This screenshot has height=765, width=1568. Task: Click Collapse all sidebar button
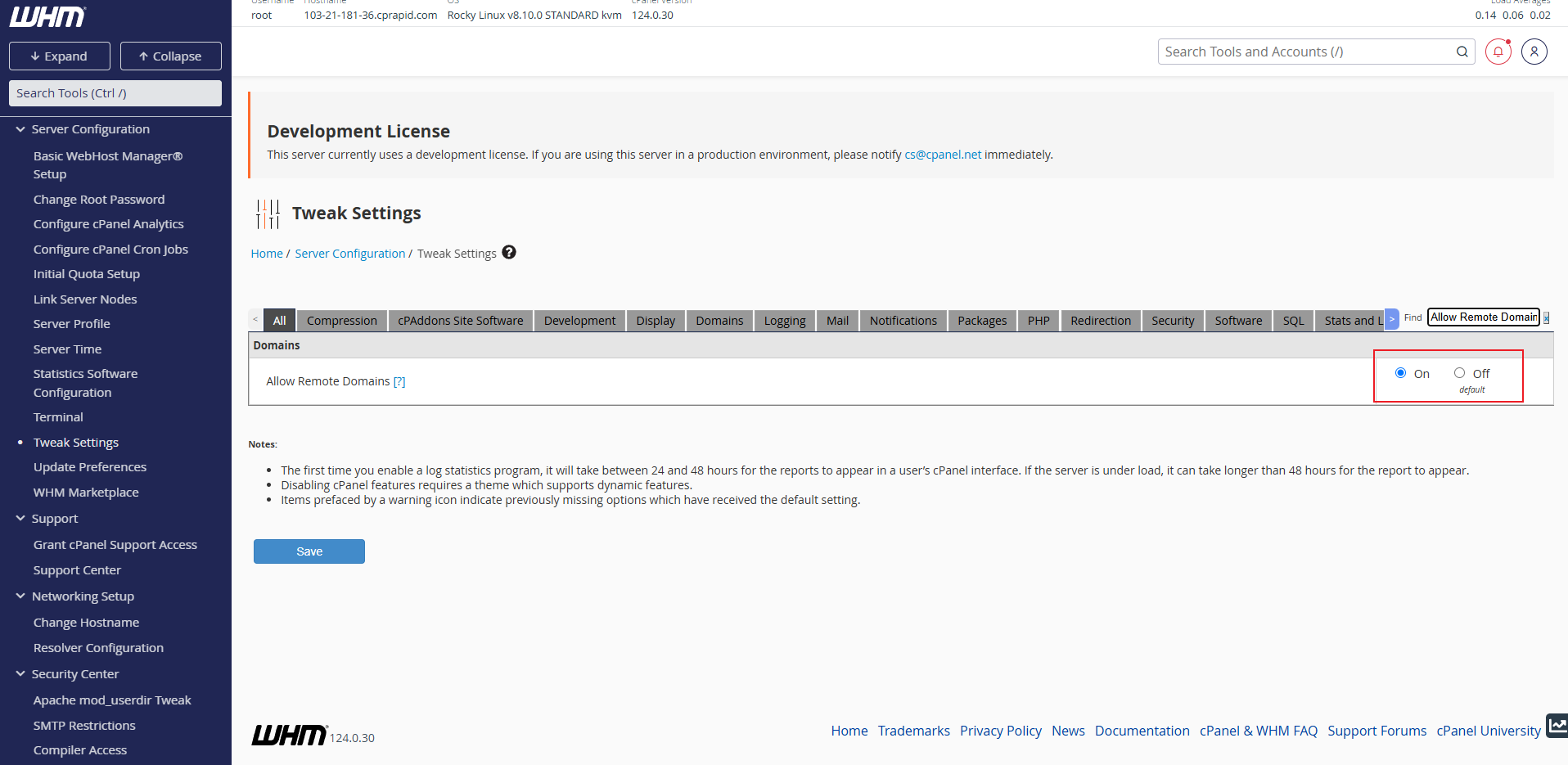point(171,56)
